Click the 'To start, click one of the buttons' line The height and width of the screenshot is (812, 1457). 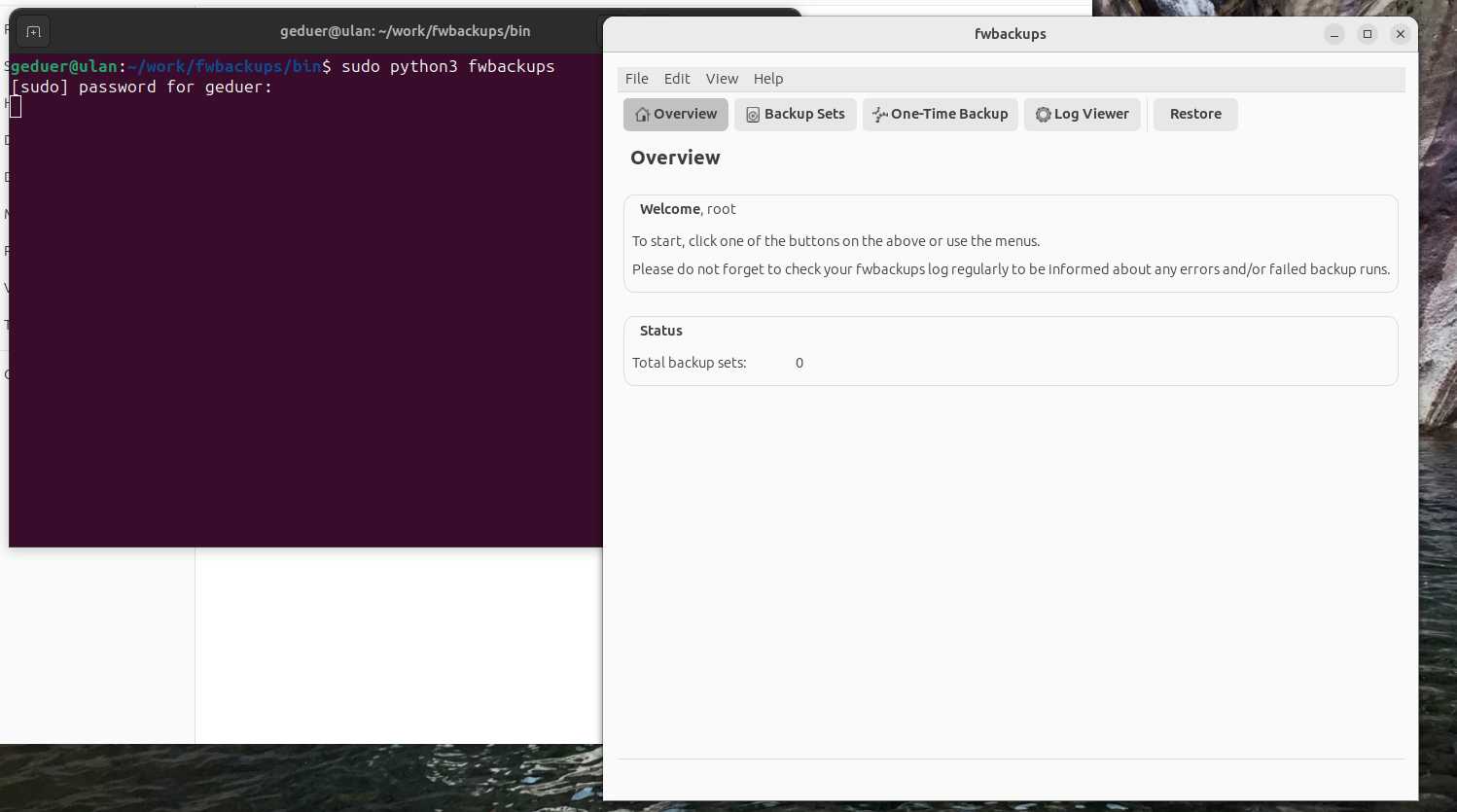coord(836,241)
